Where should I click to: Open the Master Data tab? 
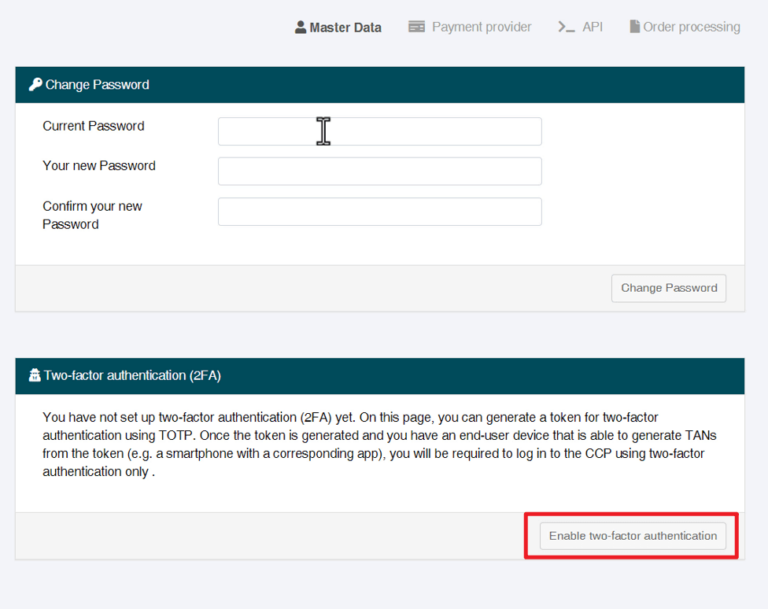pyautogui.click(x=345, y=27)
